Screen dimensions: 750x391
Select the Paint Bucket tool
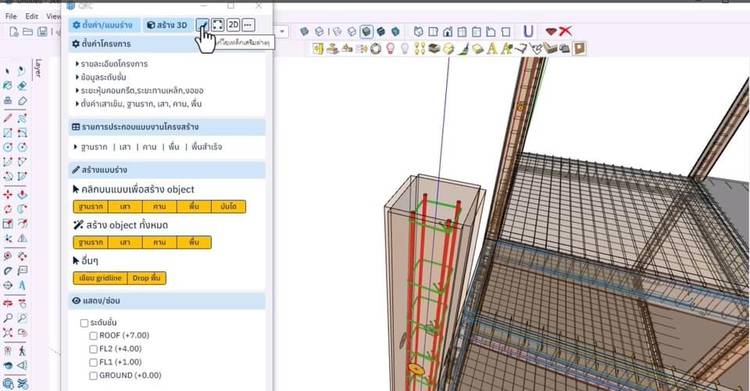(8, 86)
